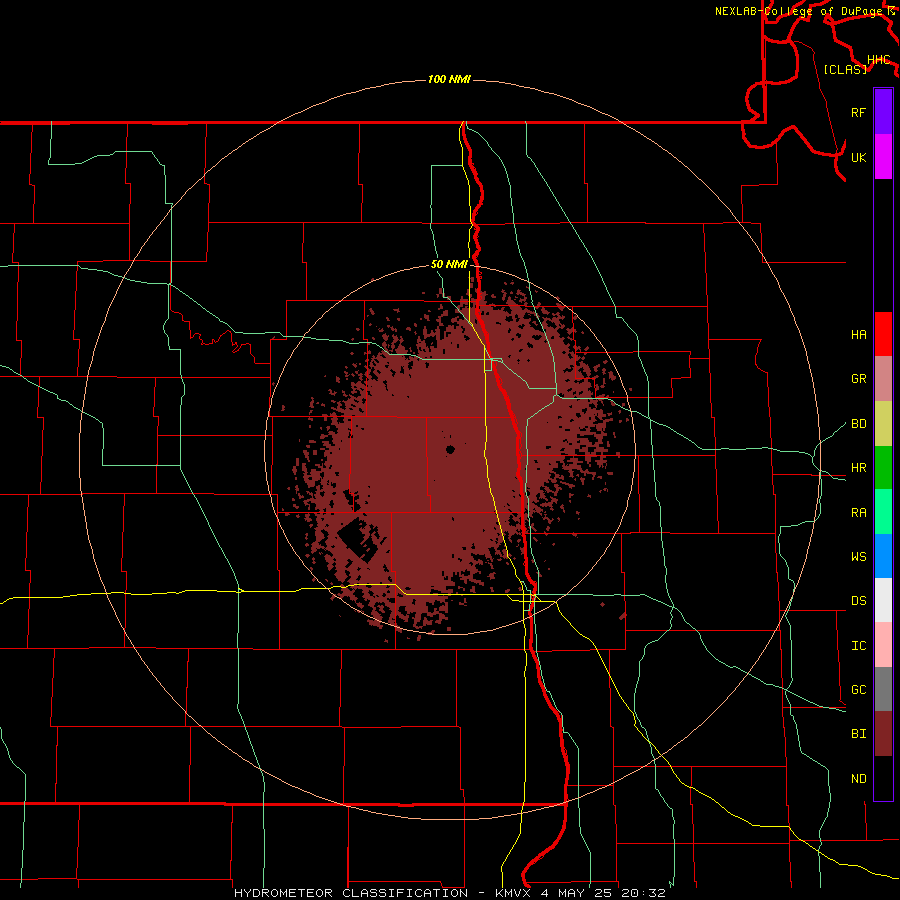Click the IC light pink legend swatch
This screenshot has width=900, height=900.
click(883, 645)
